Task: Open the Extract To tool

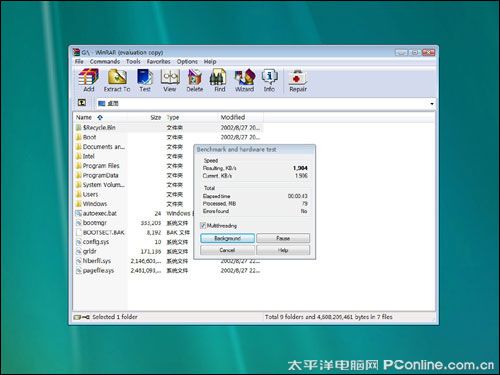Action: pyautogui.click(x=117, y=80)
